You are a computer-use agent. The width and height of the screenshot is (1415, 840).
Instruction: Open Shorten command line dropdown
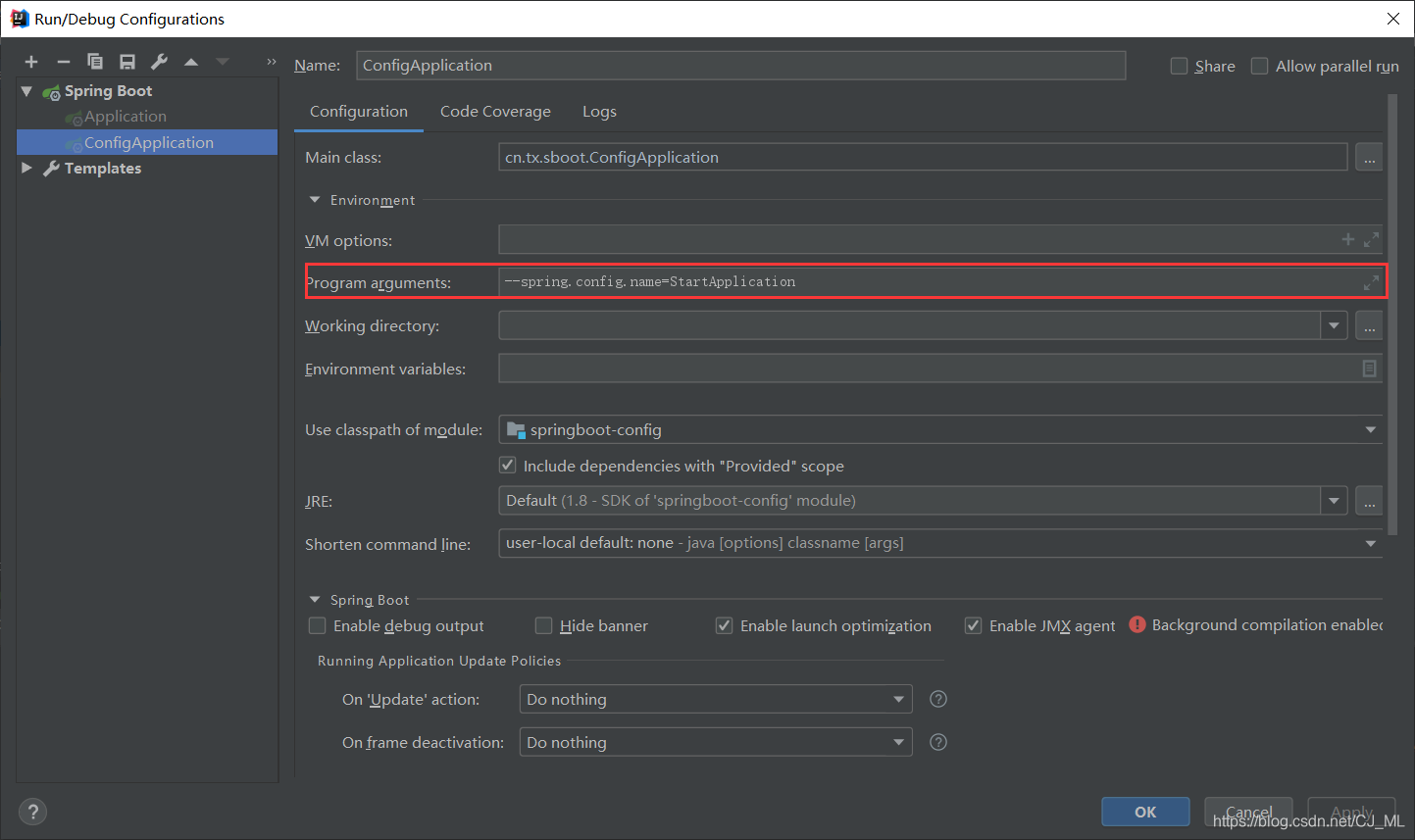coord(1371,543)
